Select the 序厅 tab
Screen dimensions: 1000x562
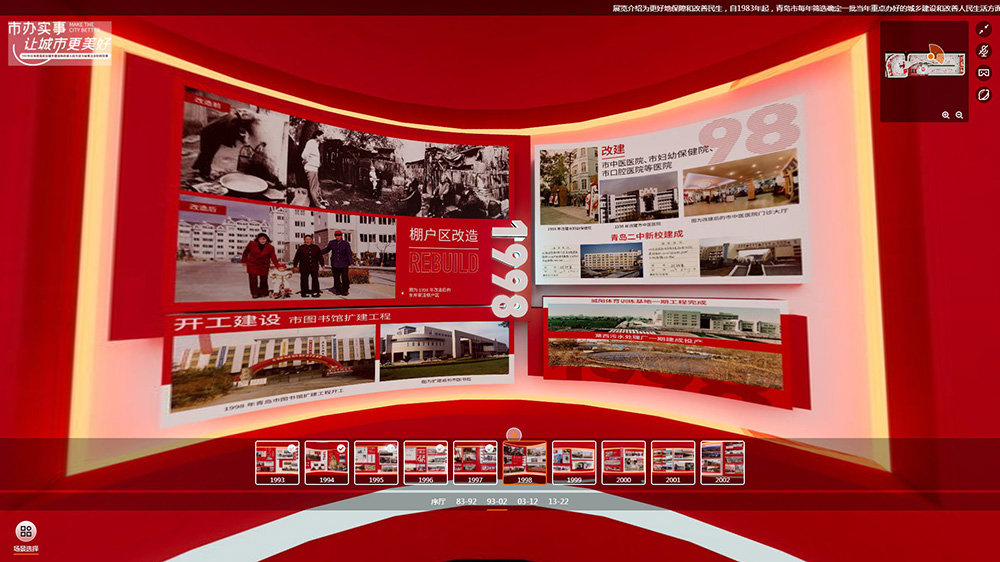[438, 501]
